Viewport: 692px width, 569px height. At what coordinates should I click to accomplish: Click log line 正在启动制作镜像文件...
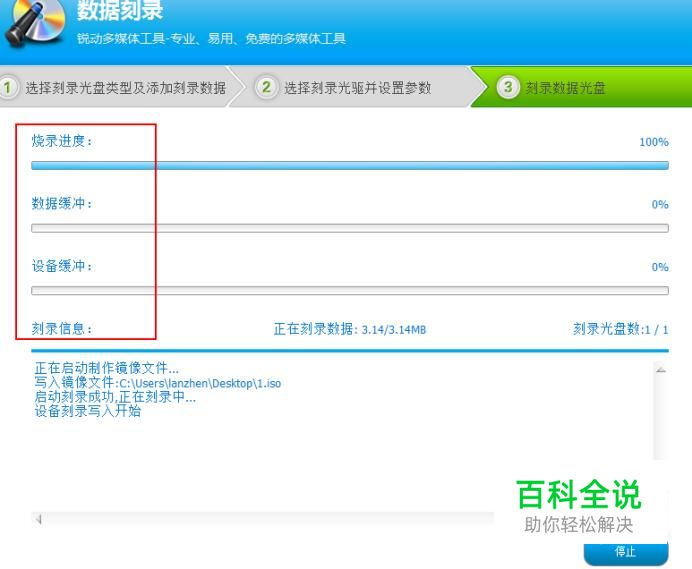coord(107,368)
